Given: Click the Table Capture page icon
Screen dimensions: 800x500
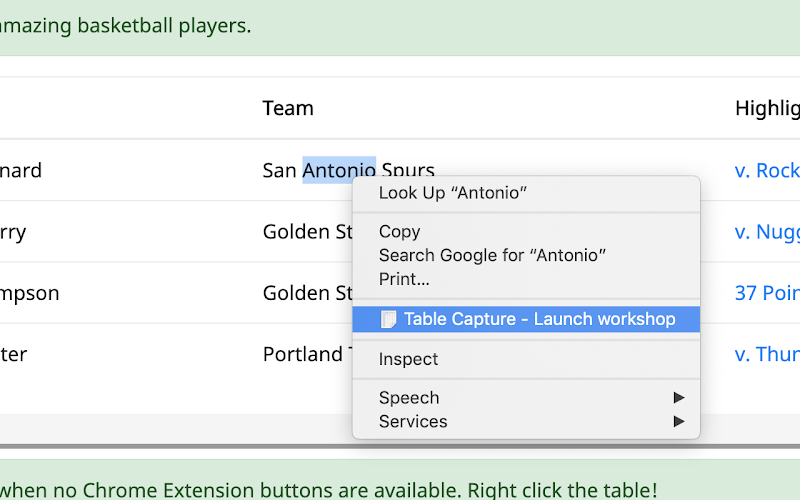Looking at the screenshot, I should (x=388, y=319).
